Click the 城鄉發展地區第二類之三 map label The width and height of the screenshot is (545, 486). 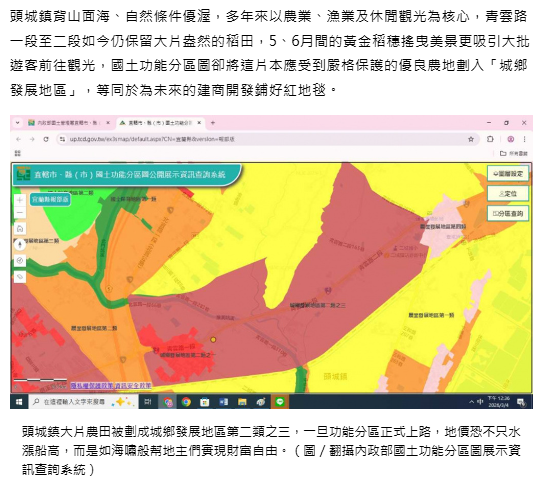[318, 306]
